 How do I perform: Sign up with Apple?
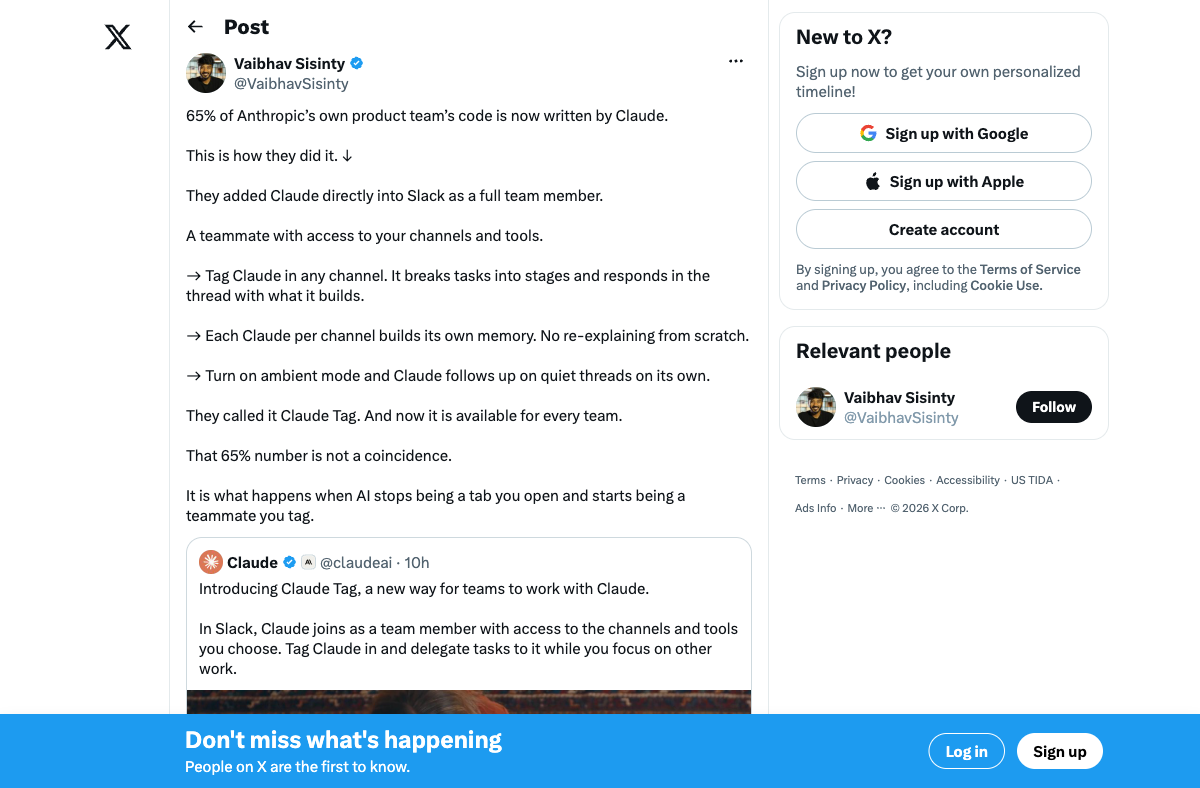944,181
